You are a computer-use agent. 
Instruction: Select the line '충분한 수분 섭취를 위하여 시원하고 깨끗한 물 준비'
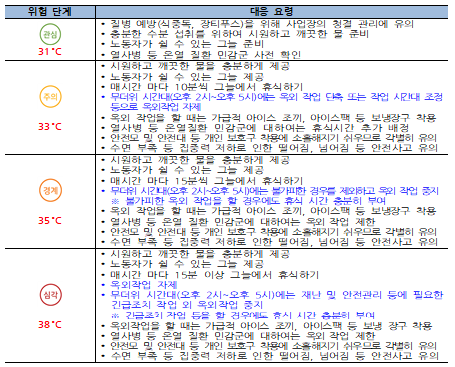[239, 34]
